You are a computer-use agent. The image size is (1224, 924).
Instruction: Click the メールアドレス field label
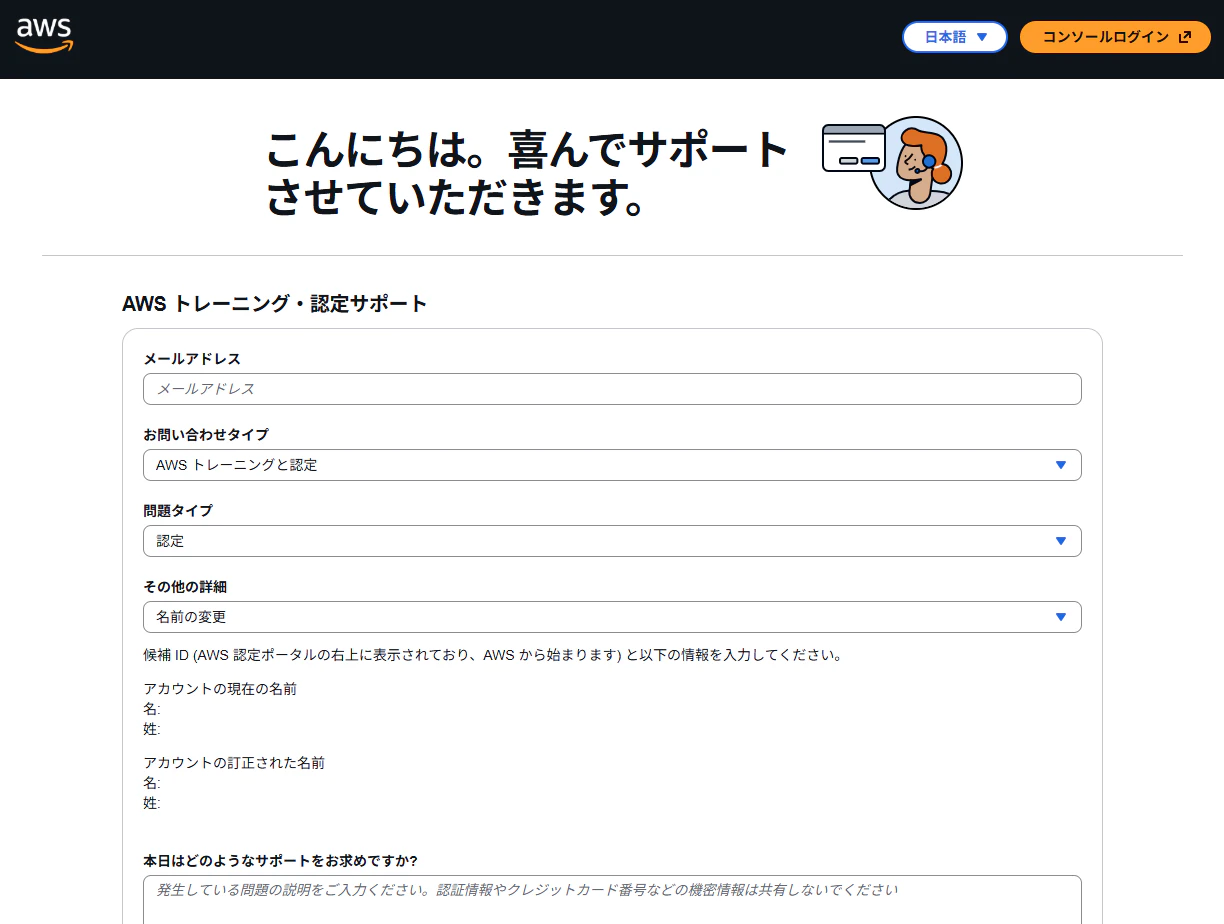(x=192, y=359)
